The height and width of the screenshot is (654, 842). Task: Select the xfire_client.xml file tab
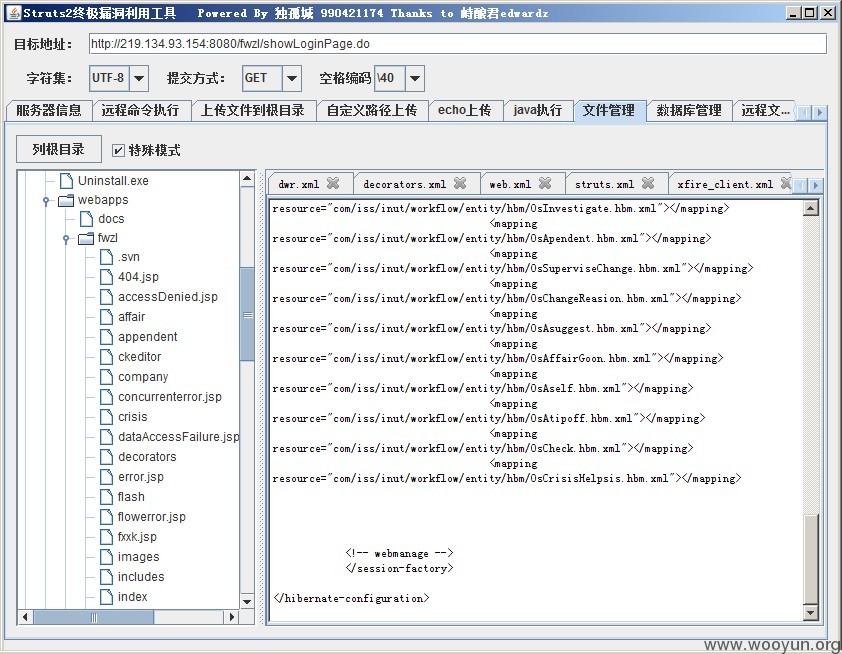click(725, 184)
